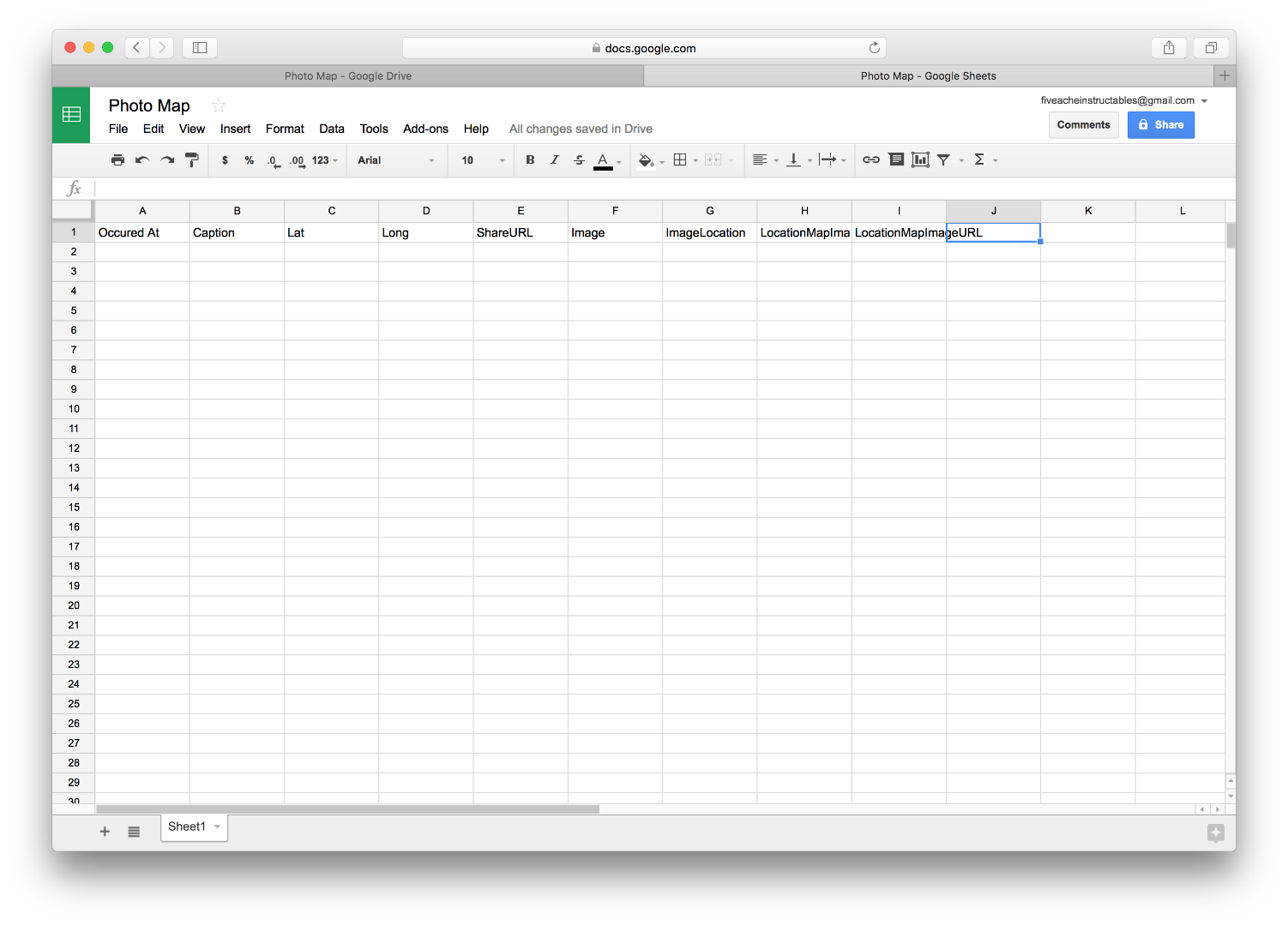The image size is (1288, 926).
Task: Turn on the filter
Action: point(943,159)
